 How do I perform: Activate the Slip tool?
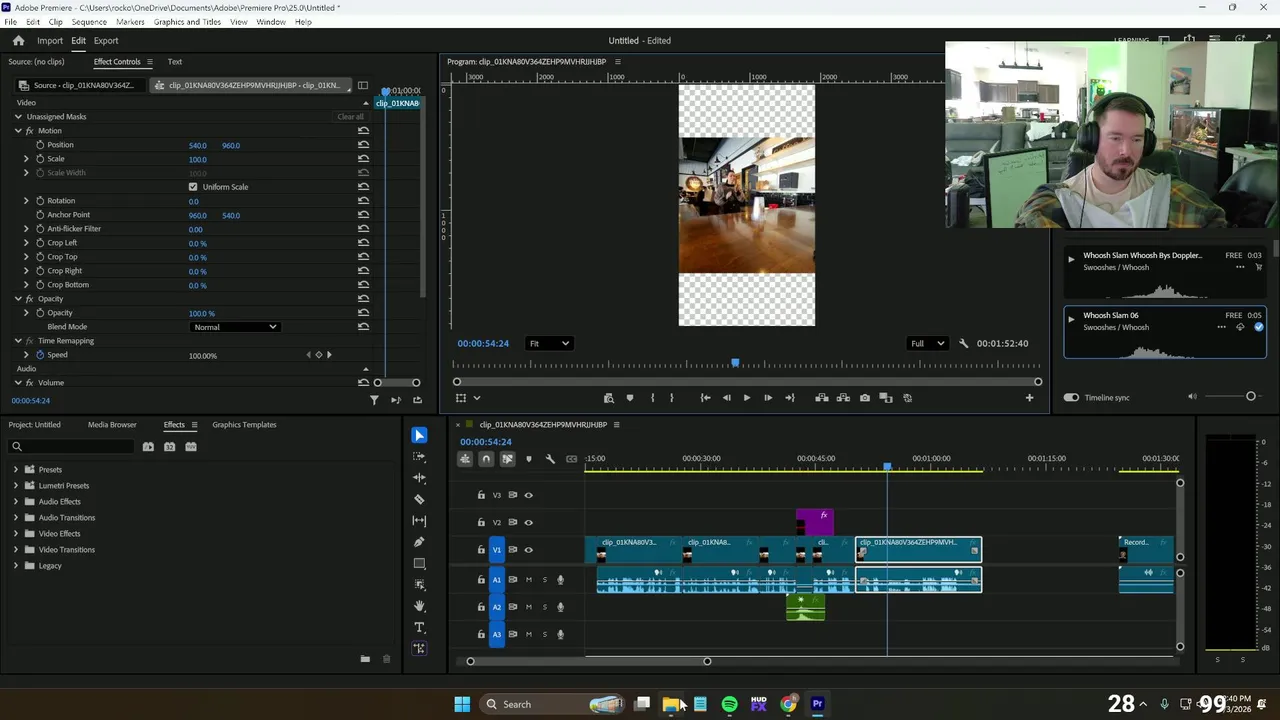419,521
